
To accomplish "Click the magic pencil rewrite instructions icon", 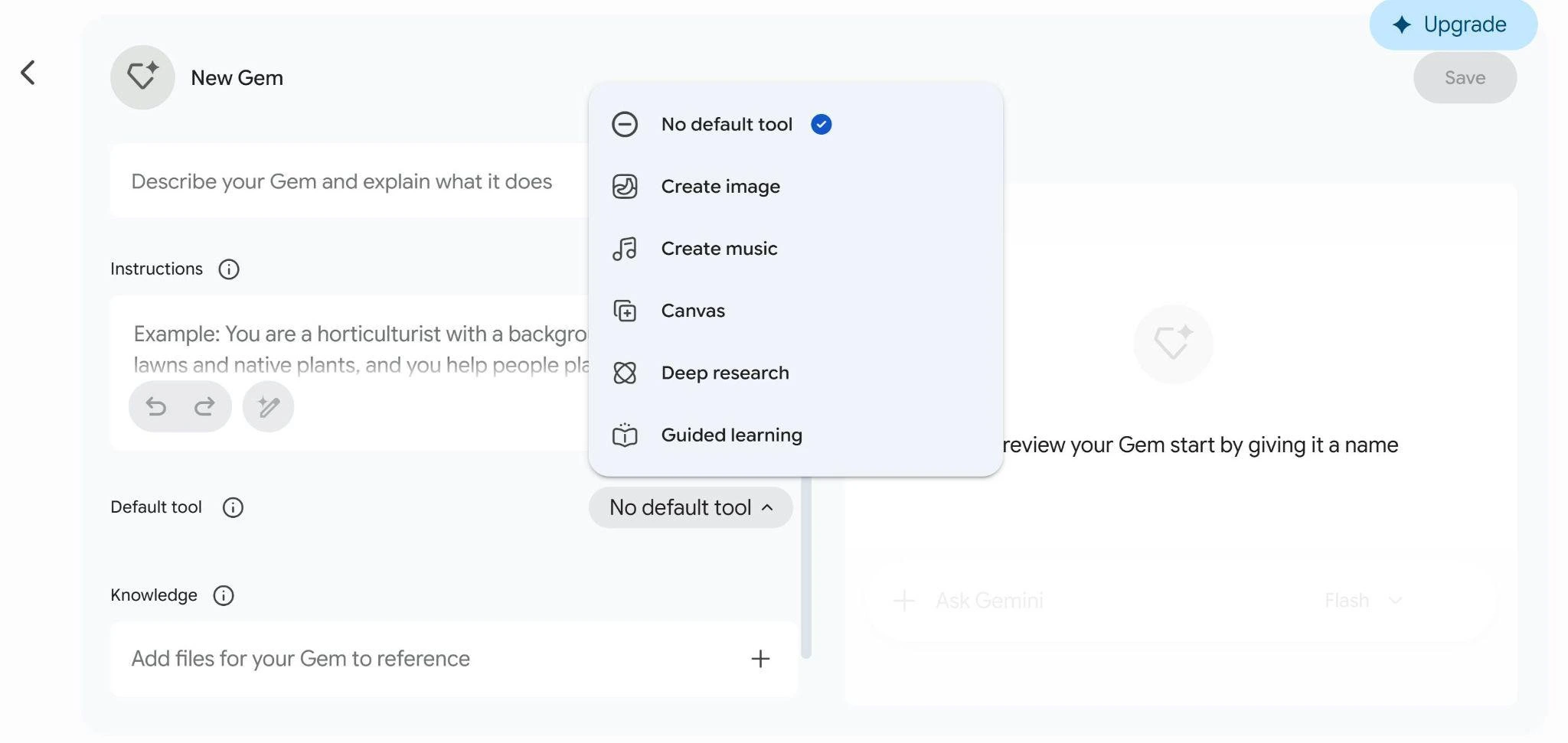I will tap(268, 406).
